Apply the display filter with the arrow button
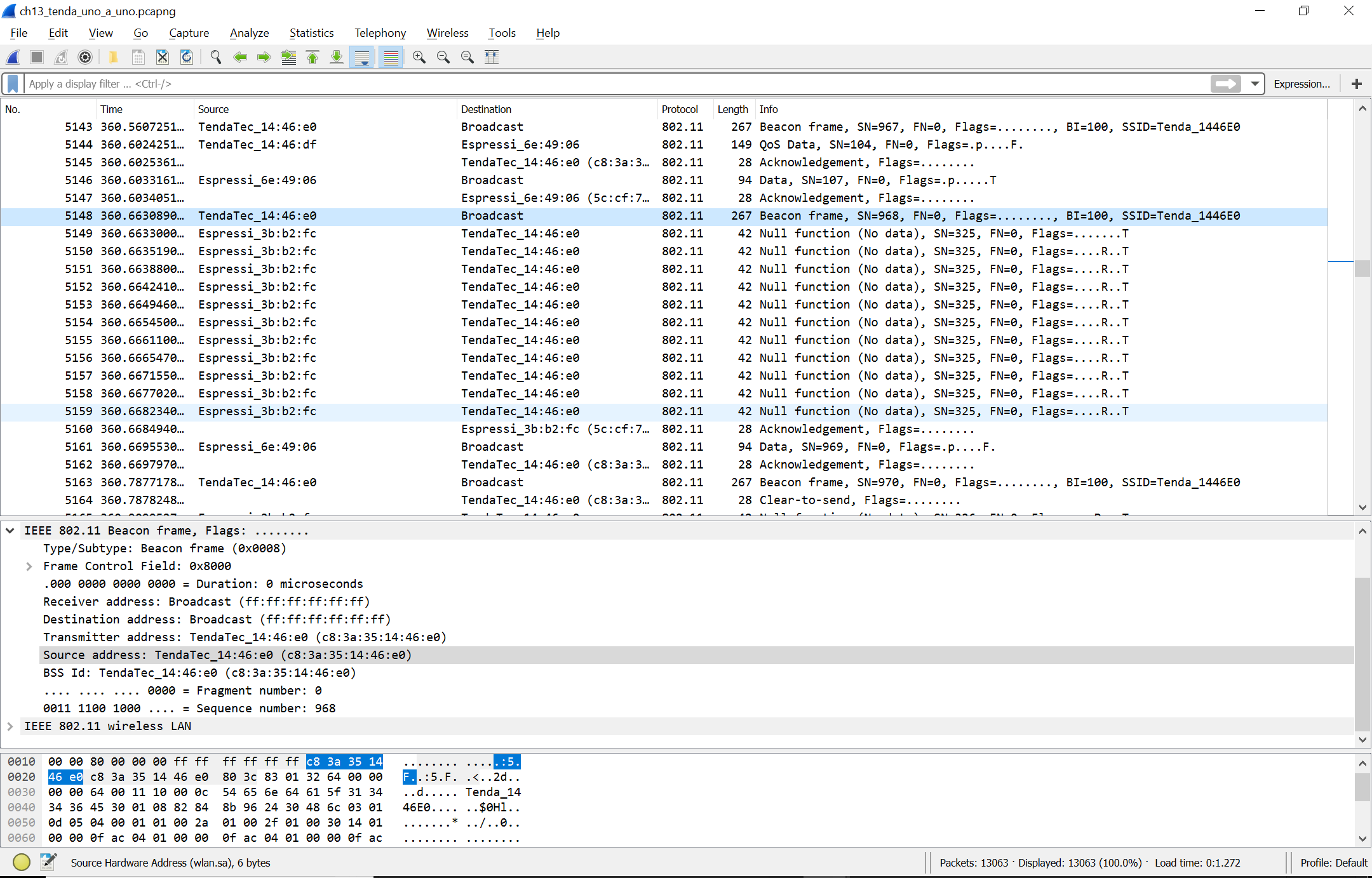The height and width of the screenshot is (878, 1372). point(1225,83)
